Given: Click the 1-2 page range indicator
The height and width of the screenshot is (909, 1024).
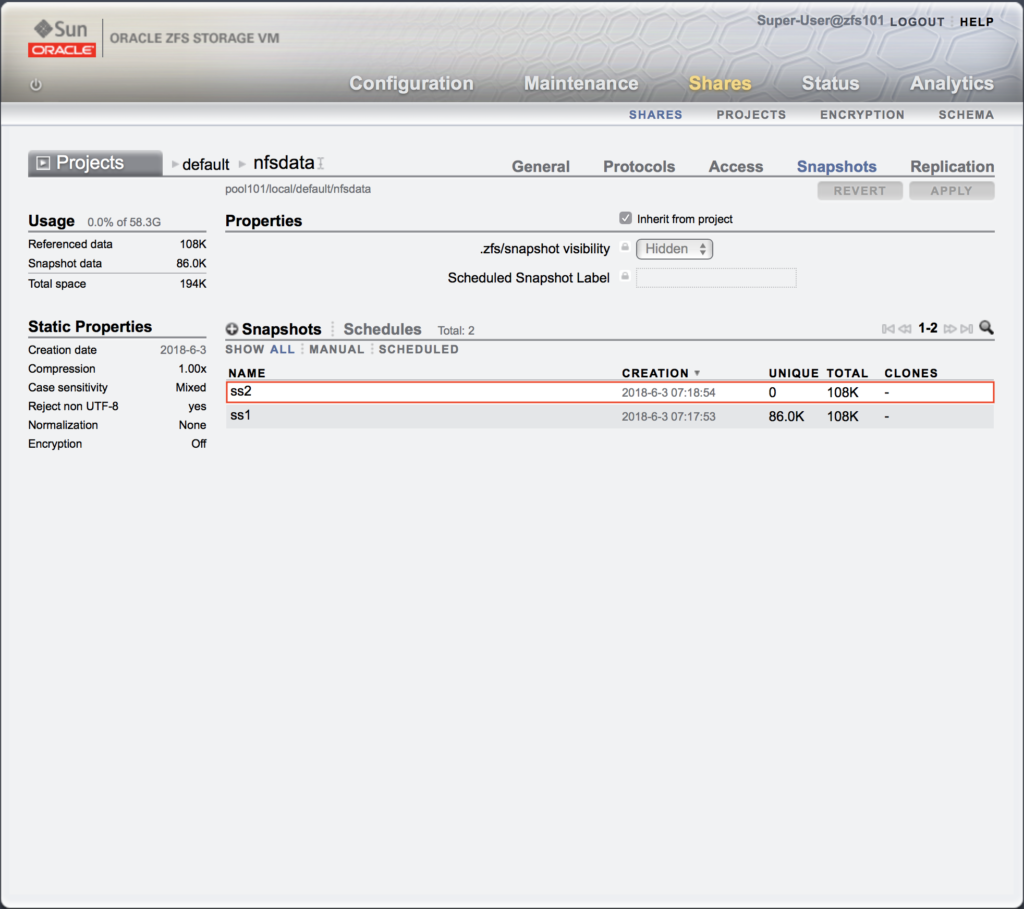Looking at the screenshot, I should click(927, 328).
